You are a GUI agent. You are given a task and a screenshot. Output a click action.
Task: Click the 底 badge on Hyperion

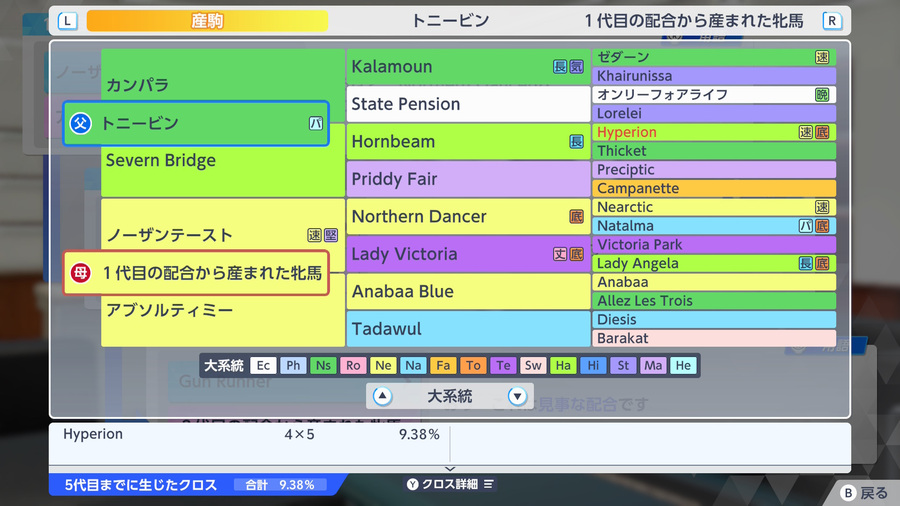822,132
